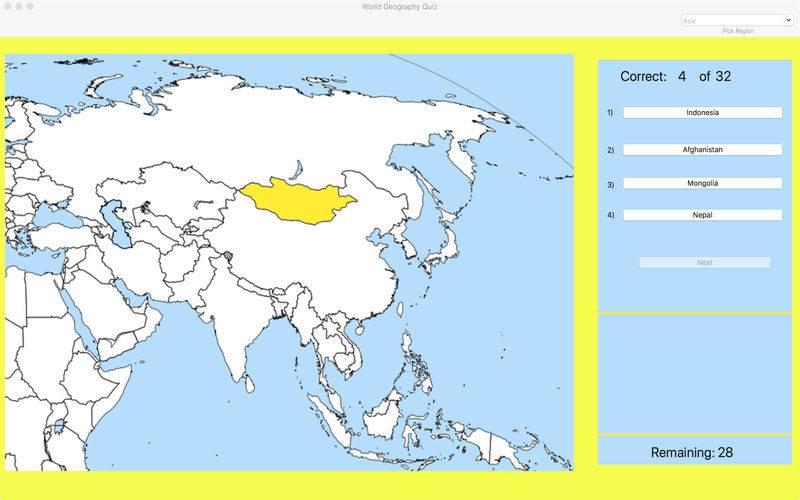Screen dimensions: 800x500
Task: Click answer number 3) label
Action: tap(610, 185)
